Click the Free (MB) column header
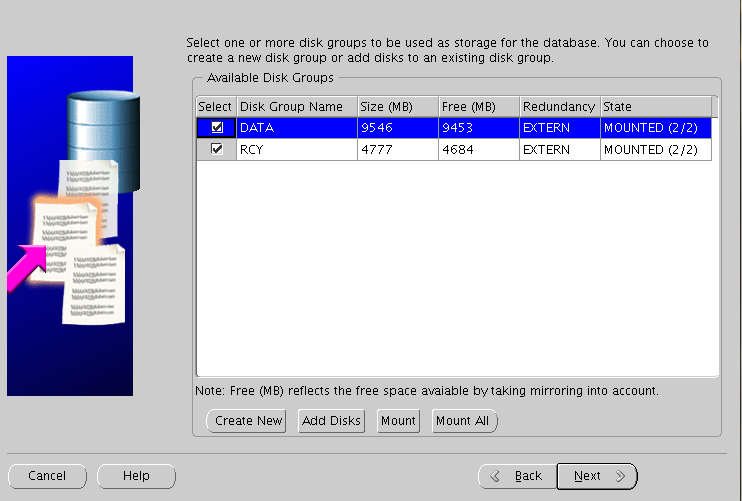The height and width of the screenshot is (501, 742). (479, 106)
